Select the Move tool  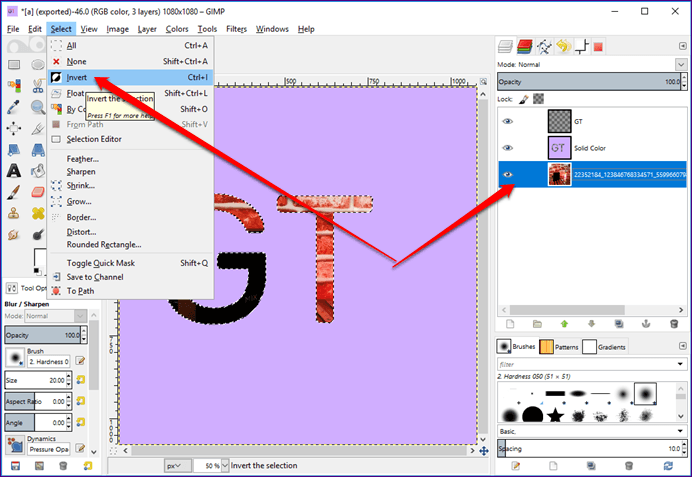click(x=14, y=128)
